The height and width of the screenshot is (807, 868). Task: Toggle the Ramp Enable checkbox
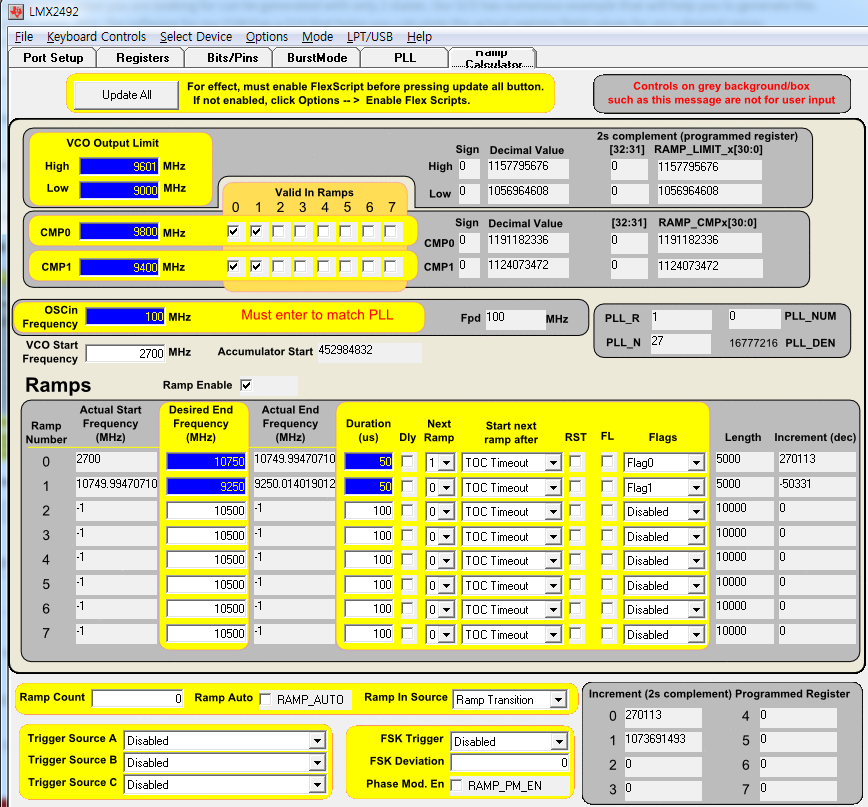[246, 385]
